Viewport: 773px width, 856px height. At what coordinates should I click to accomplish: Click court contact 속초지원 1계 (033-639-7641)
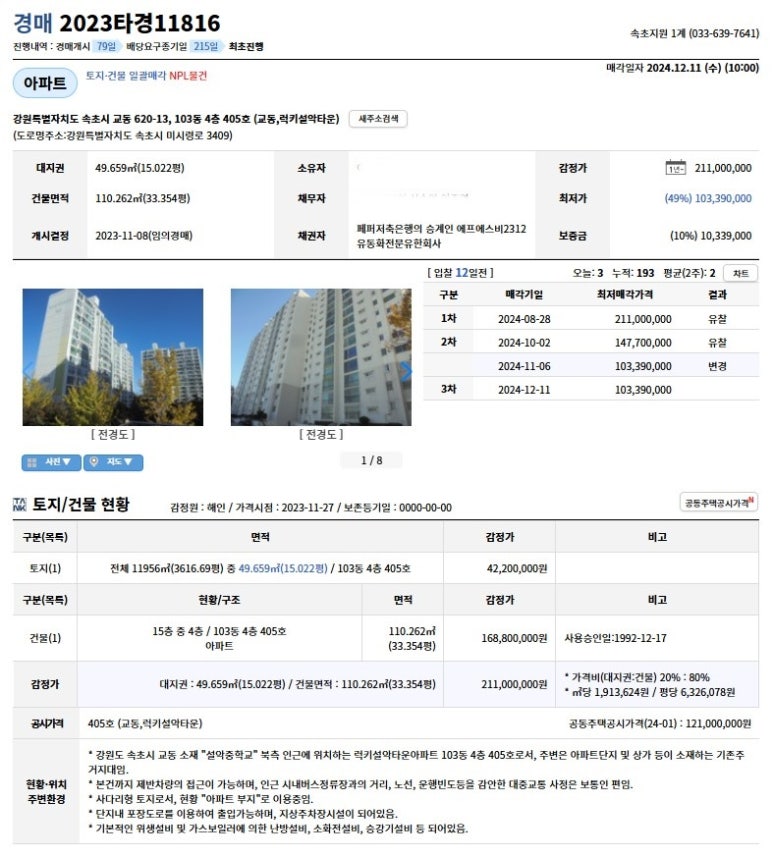(x=694, y=34)
